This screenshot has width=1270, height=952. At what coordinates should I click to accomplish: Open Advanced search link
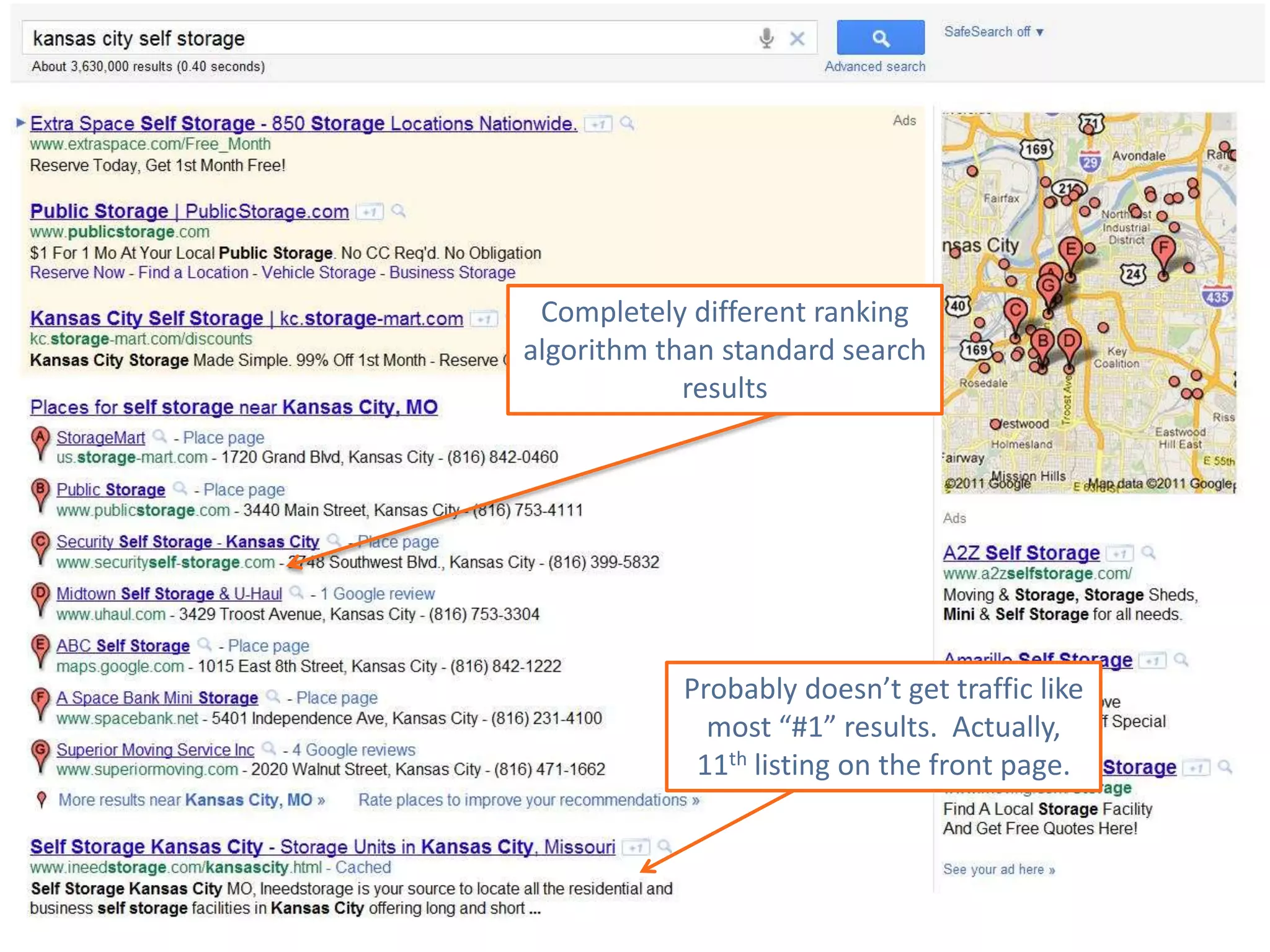click(x=874, y=66)
